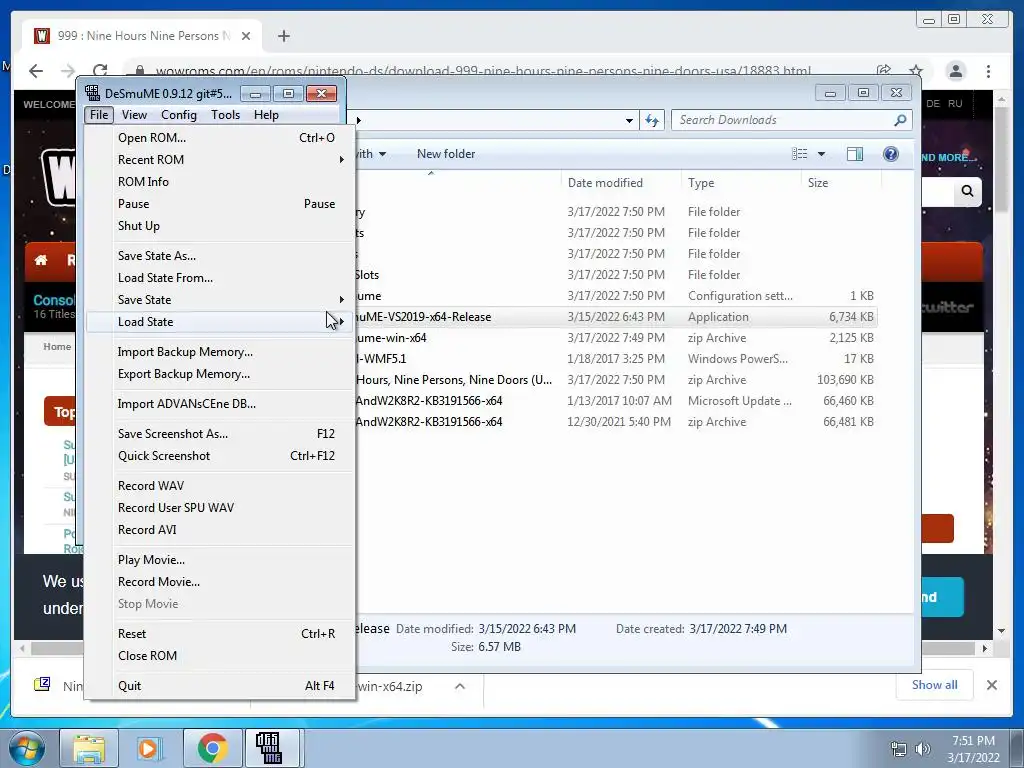Open Windows Explorer from the taskbar
1024x768 pixels.
point(89,748)
